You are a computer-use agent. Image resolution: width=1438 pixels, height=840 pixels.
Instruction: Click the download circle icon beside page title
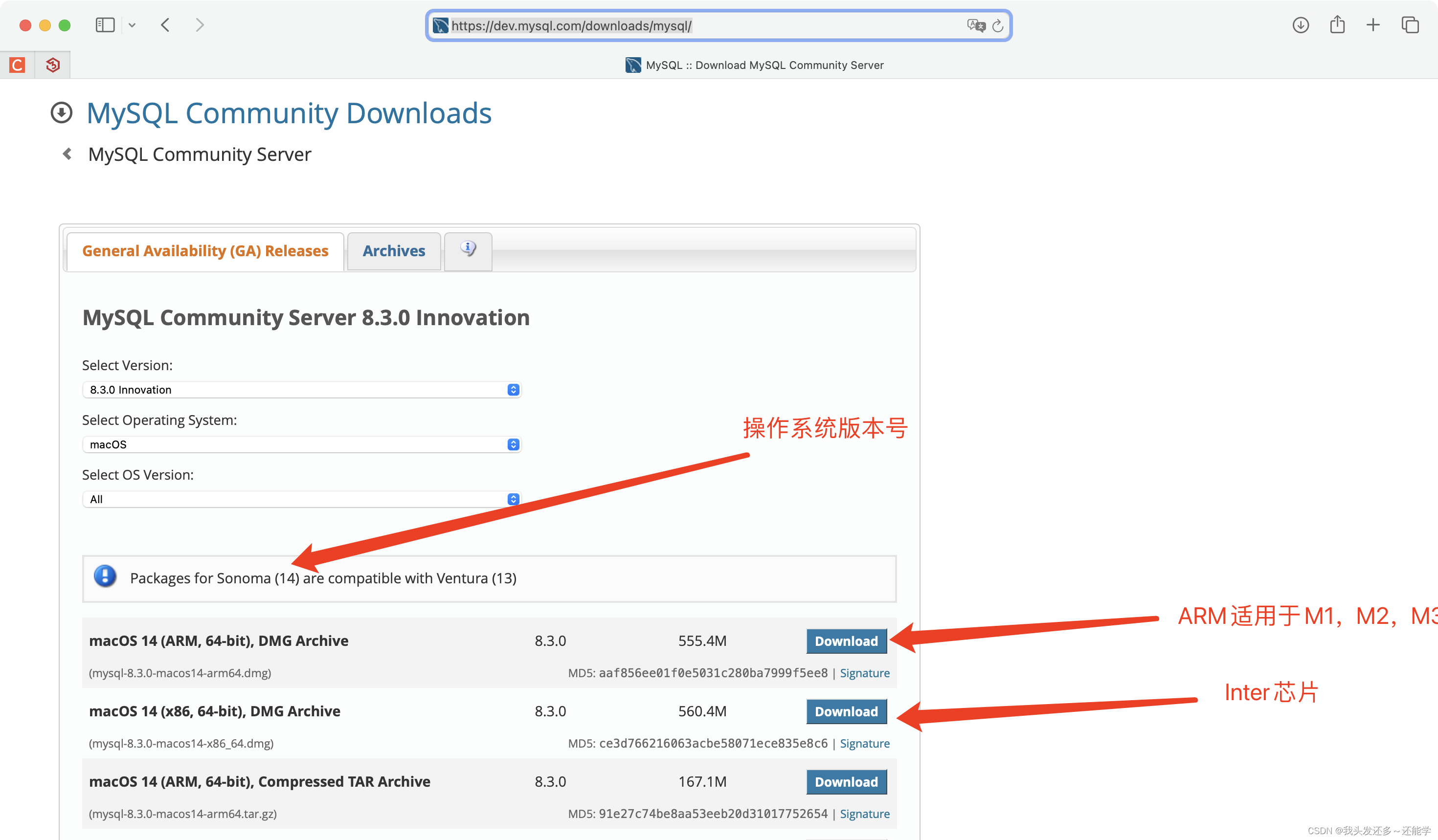62,112
